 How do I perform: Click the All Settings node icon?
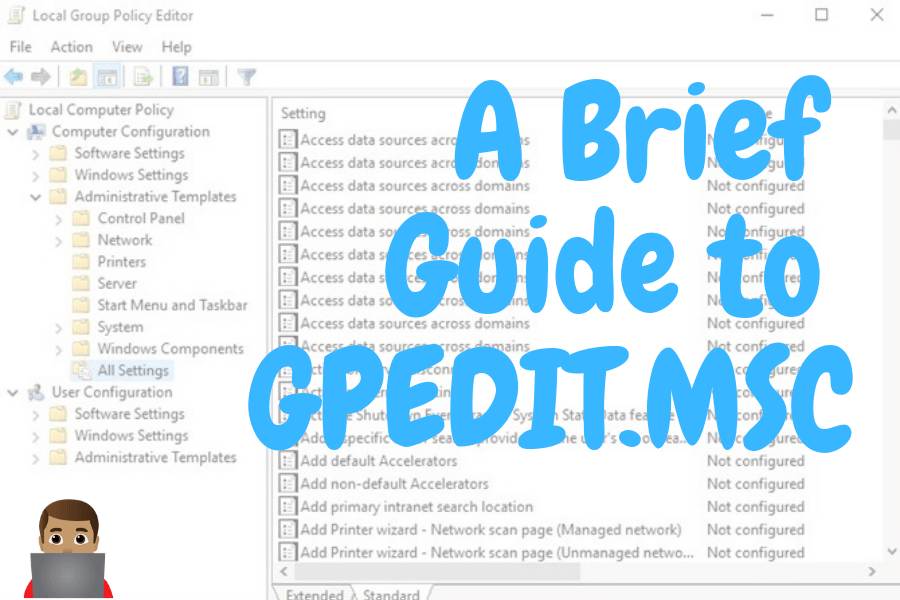pyautogui.click(x=82, y=370)
